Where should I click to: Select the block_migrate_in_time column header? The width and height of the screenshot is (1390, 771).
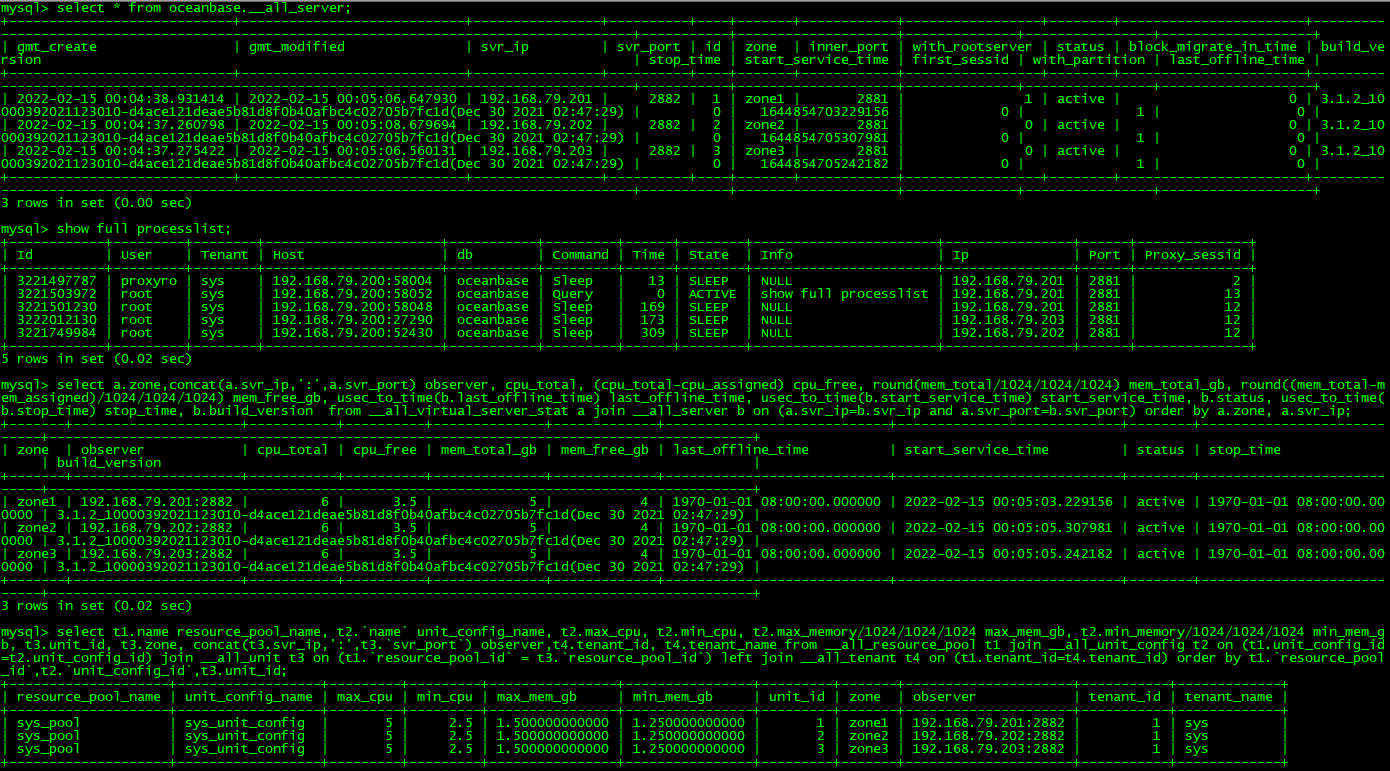tap(1212, 47)
